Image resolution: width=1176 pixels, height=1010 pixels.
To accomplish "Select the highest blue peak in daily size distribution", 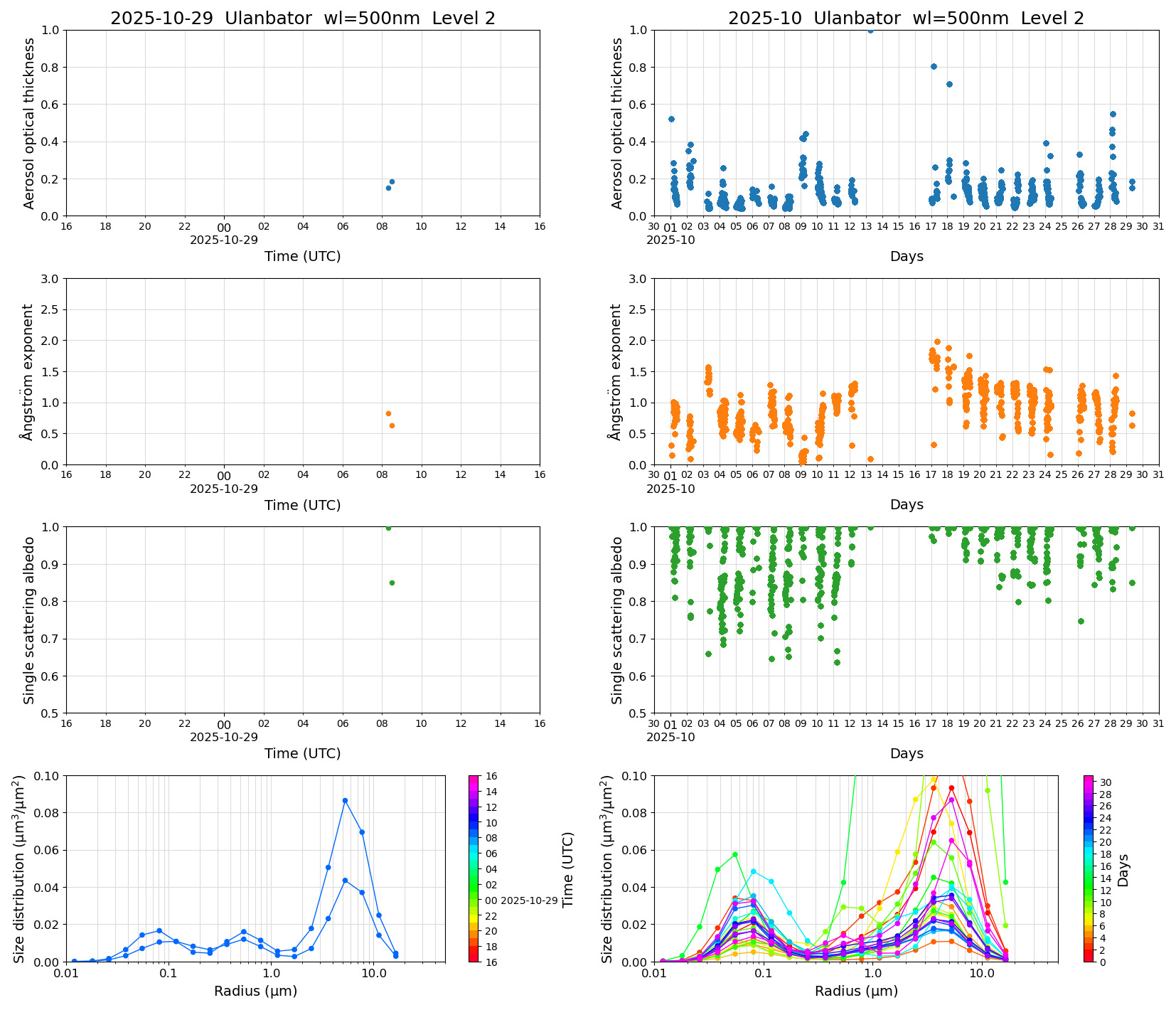I will tap(345, 800).
